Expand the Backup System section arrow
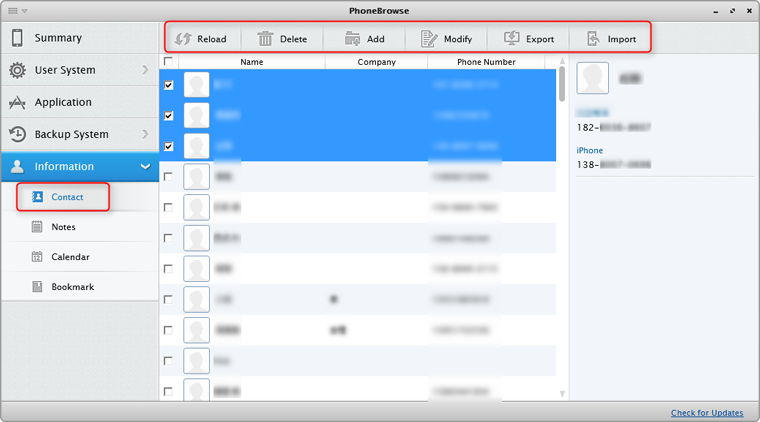 point(145,134)
